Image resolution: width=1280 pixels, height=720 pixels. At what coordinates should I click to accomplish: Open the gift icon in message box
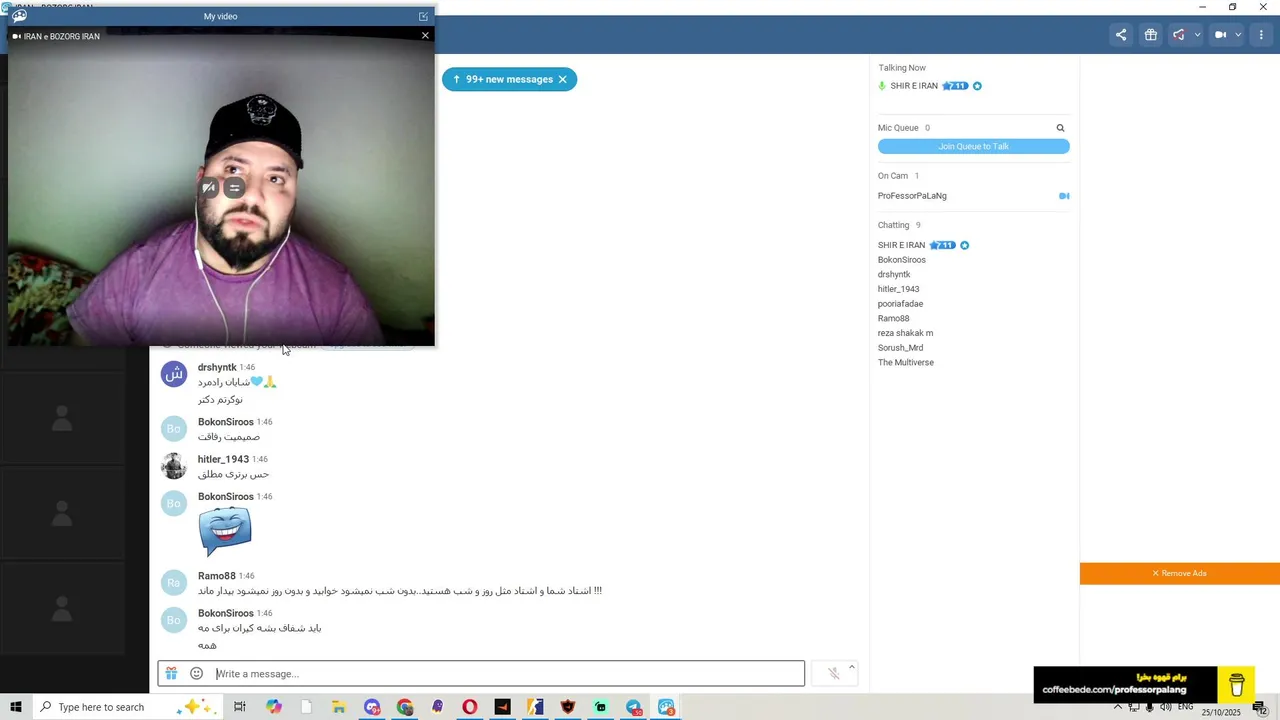[x=171, y=674]
